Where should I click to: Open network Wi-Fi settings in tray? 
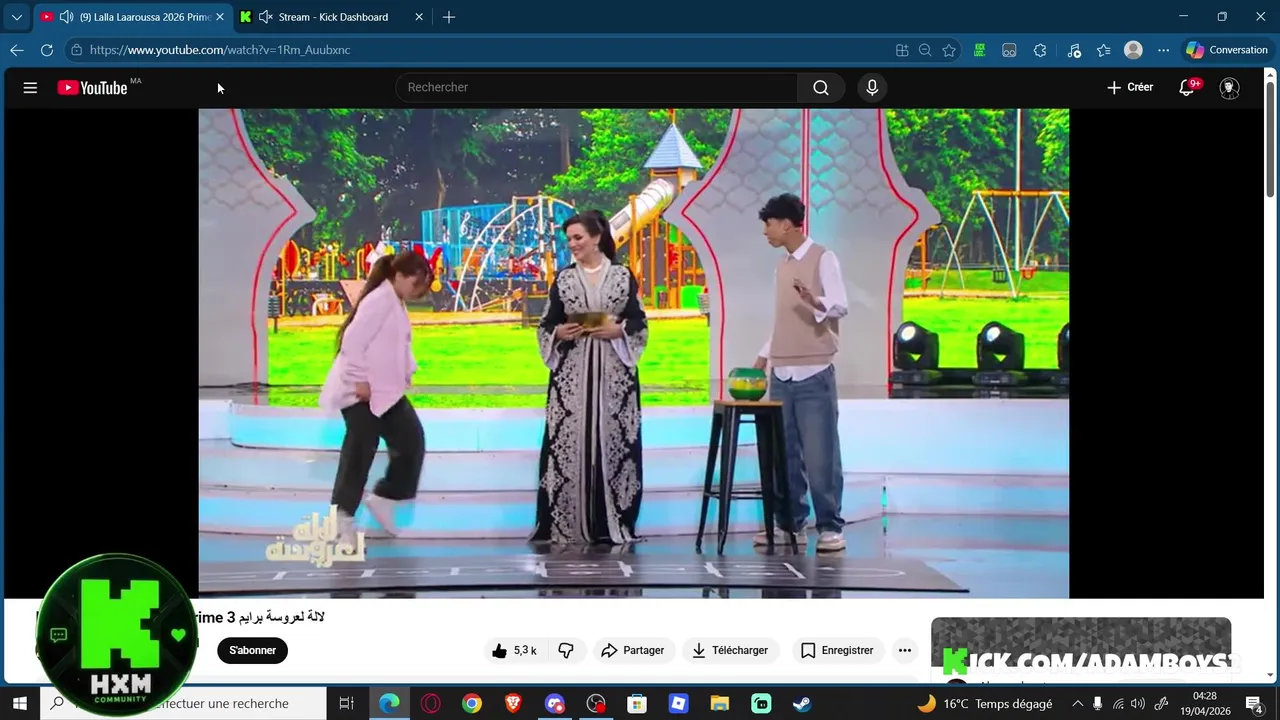pos(1118,704)
